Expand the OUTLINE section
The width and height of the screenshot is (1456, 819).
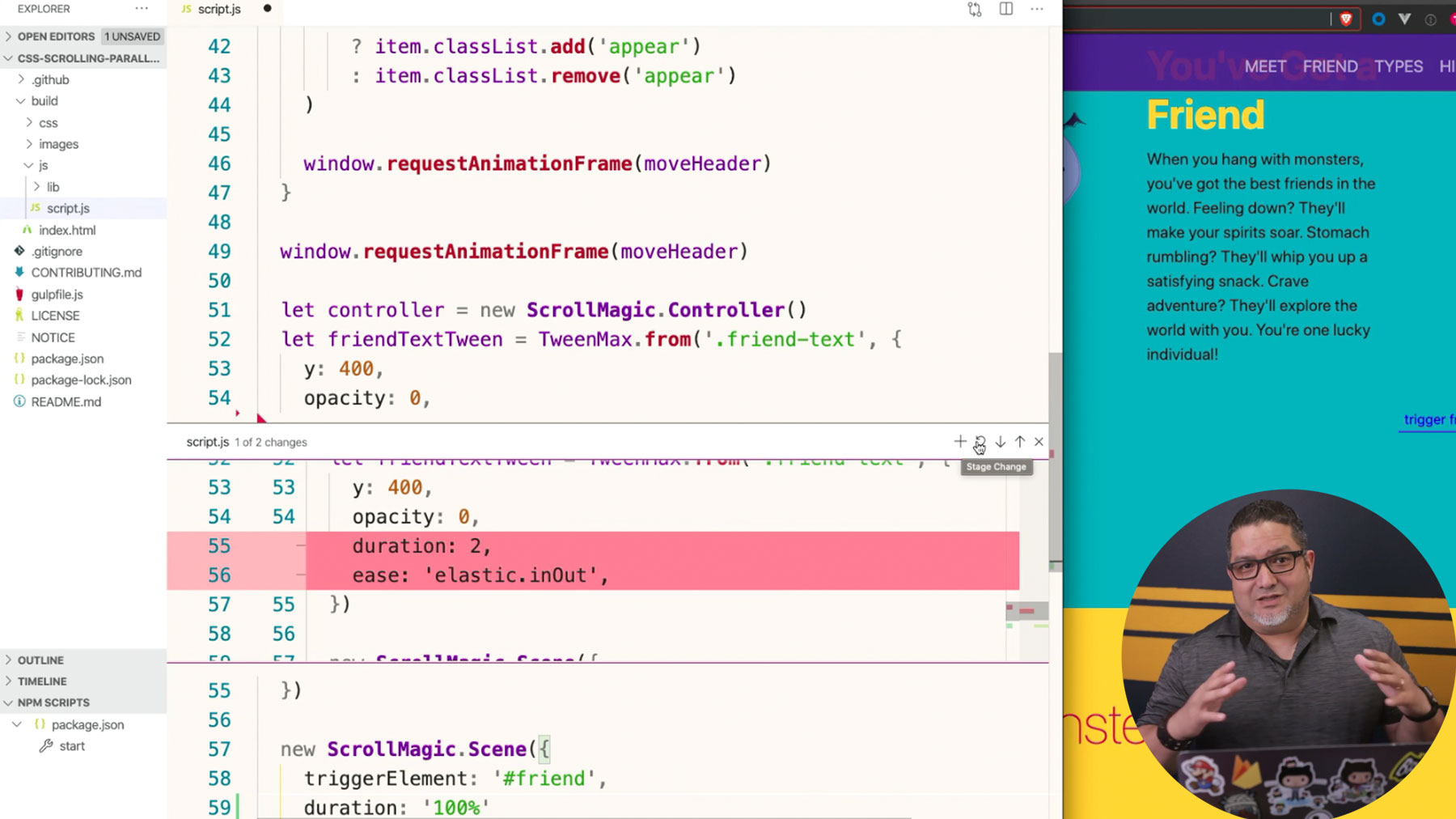tap(40, 660)
